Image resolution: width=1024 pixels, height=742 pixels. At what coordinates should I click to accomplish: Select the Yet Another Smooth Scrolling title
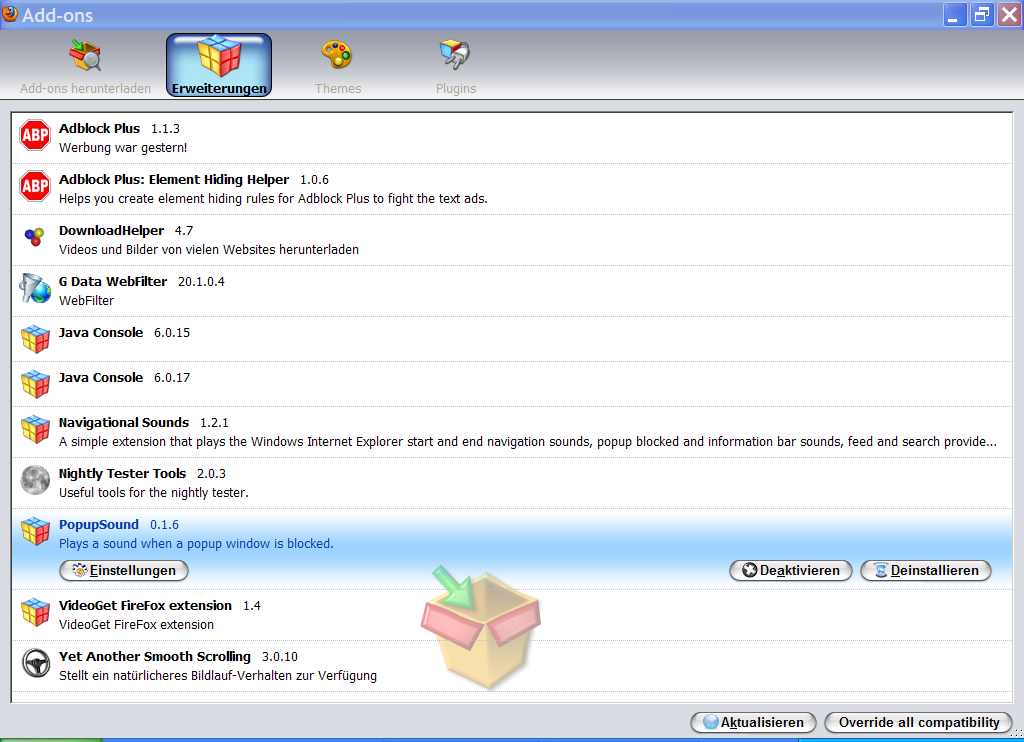tap(155, 656)
